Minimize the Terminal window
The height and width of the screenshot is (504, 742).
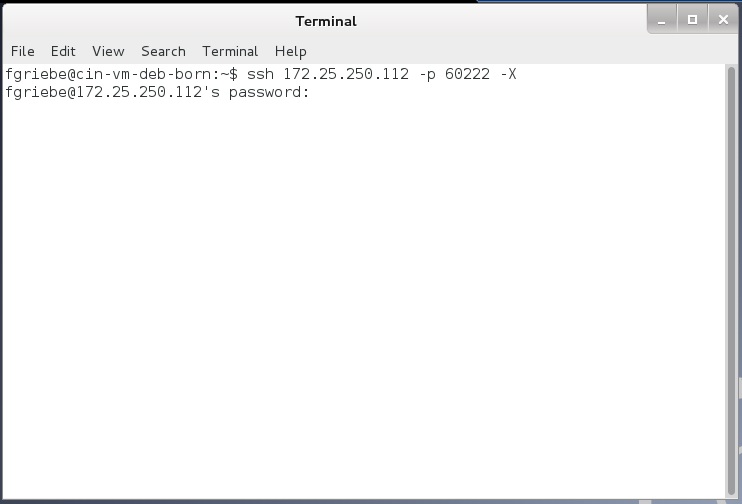pos(662,20)
